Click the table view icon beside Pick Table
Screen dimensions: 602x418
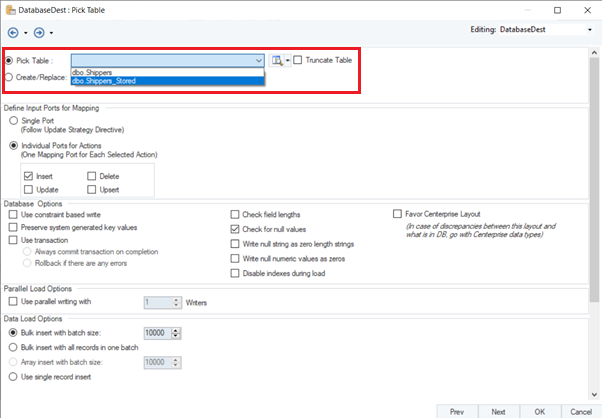[x=277, y=60]
